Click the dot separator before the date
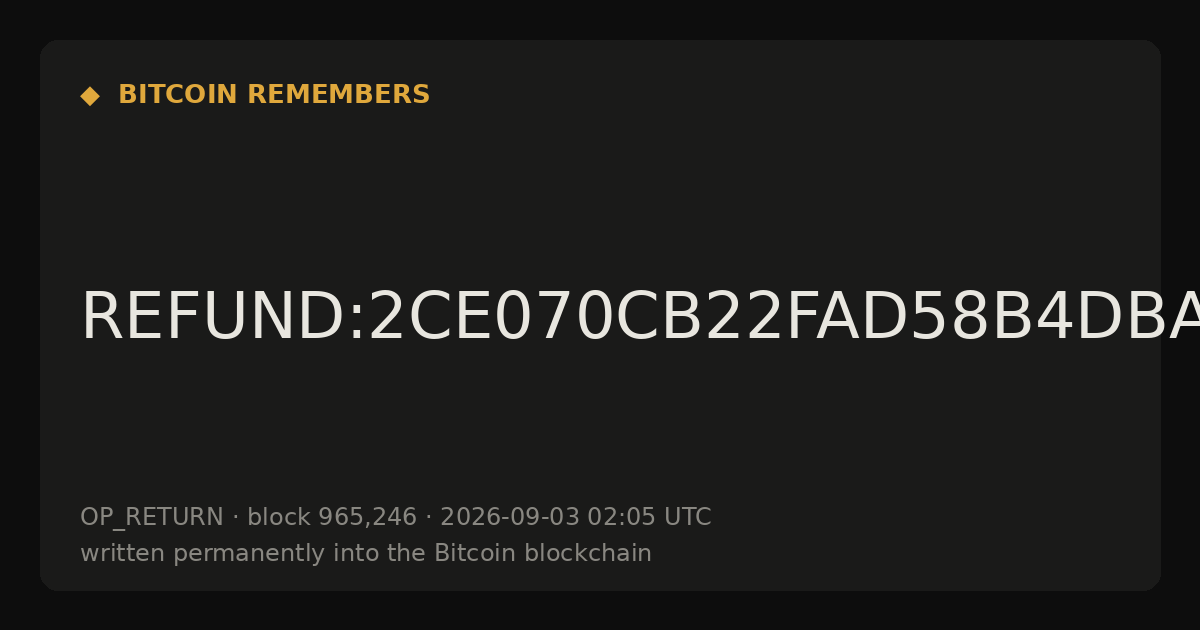 428,518
